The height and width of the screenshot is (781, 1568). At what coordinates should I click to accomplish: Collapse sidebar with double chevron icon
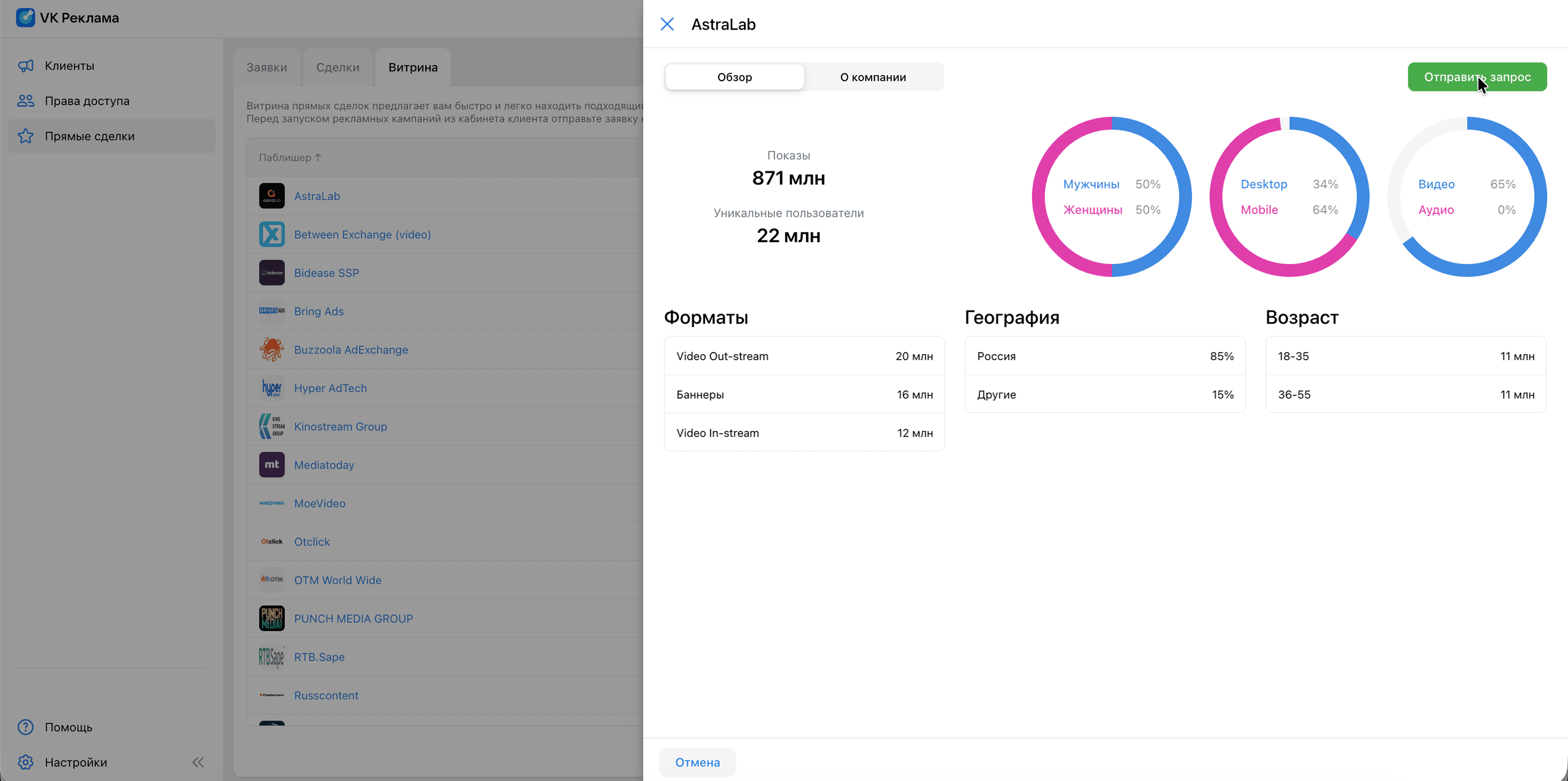[x=198, y=762]
